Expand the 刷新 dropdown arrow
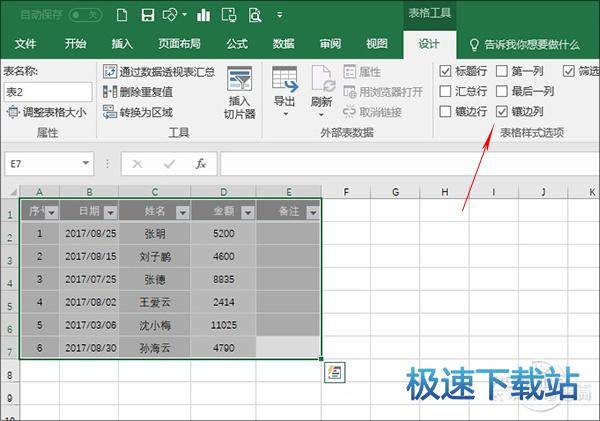The image size is (600, 421). coord(321,114)
